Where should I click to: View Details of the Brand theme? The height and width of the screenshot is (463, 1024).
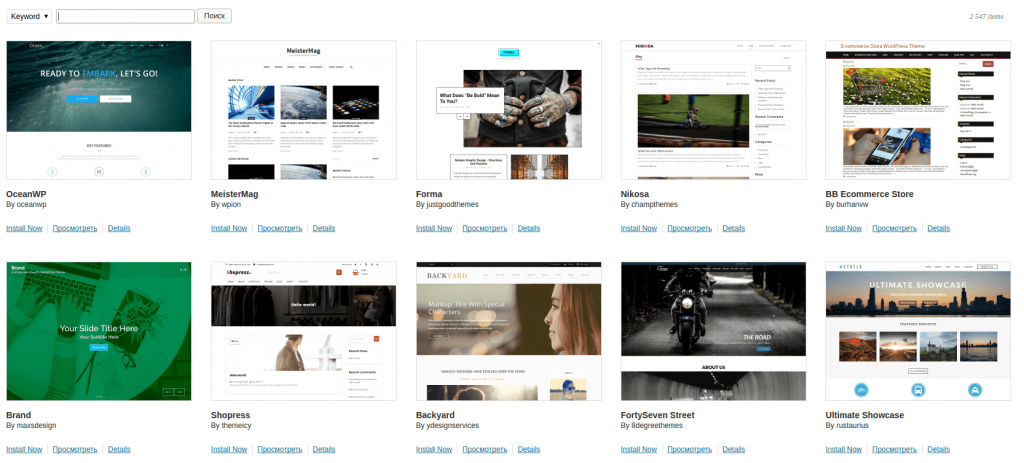(x=119, y=449)
